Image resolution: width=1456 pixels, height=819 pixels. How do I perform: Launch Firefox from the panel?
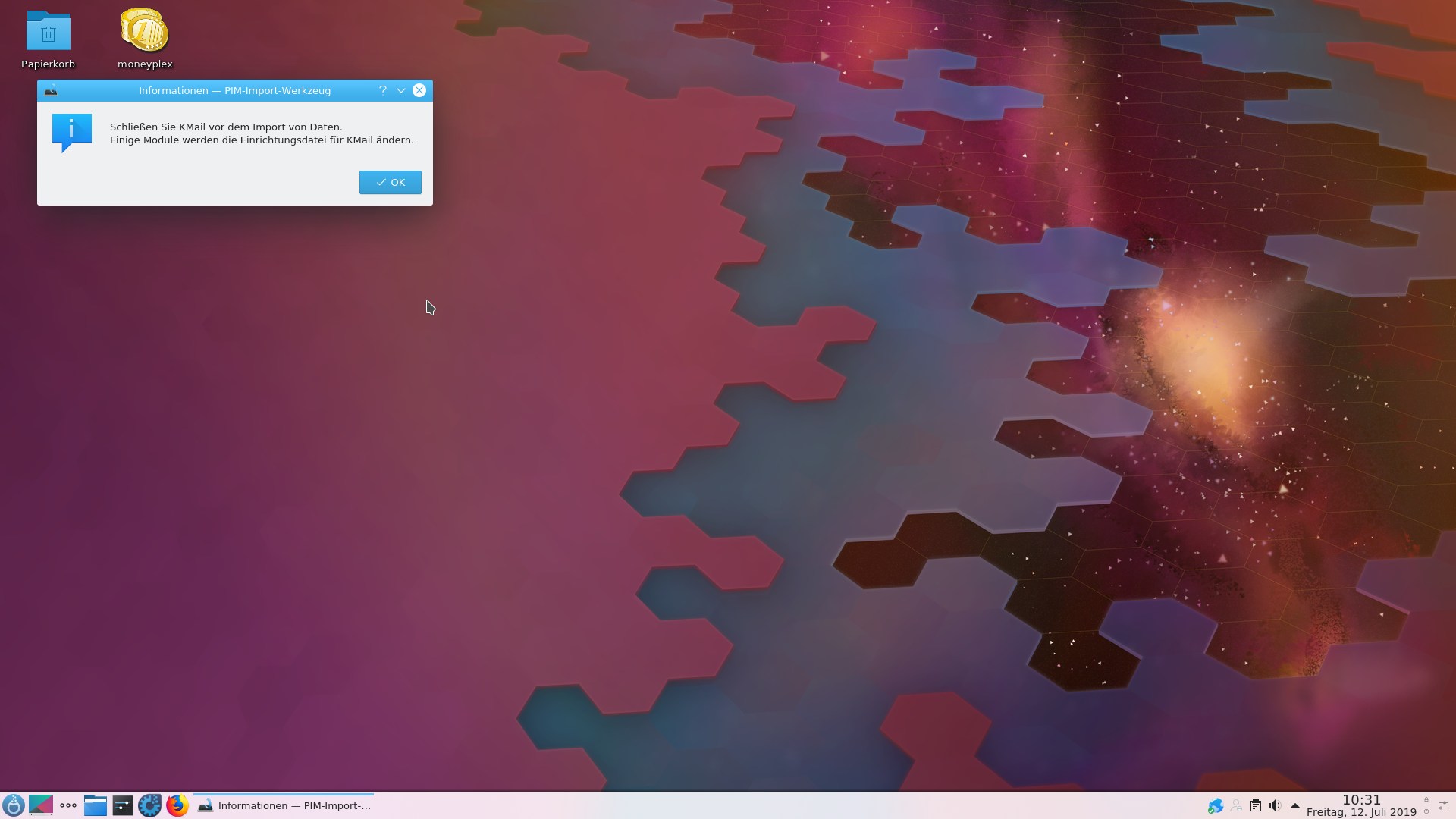pyautogui.click(x=177, y=805)
